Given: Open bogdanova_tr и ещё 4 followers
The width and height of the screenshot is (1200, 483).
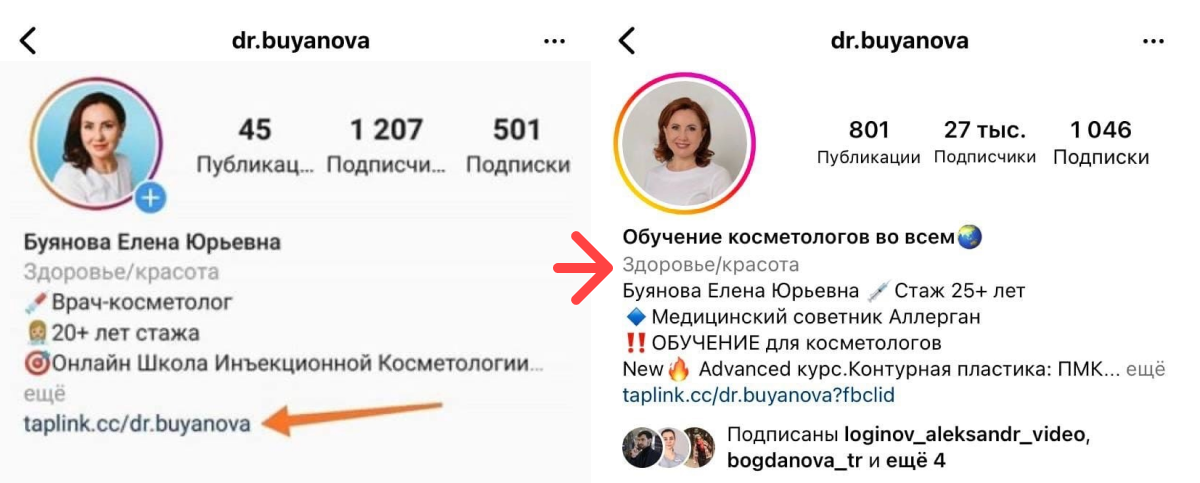Looking at the screenshot, I should pos(836,461).
